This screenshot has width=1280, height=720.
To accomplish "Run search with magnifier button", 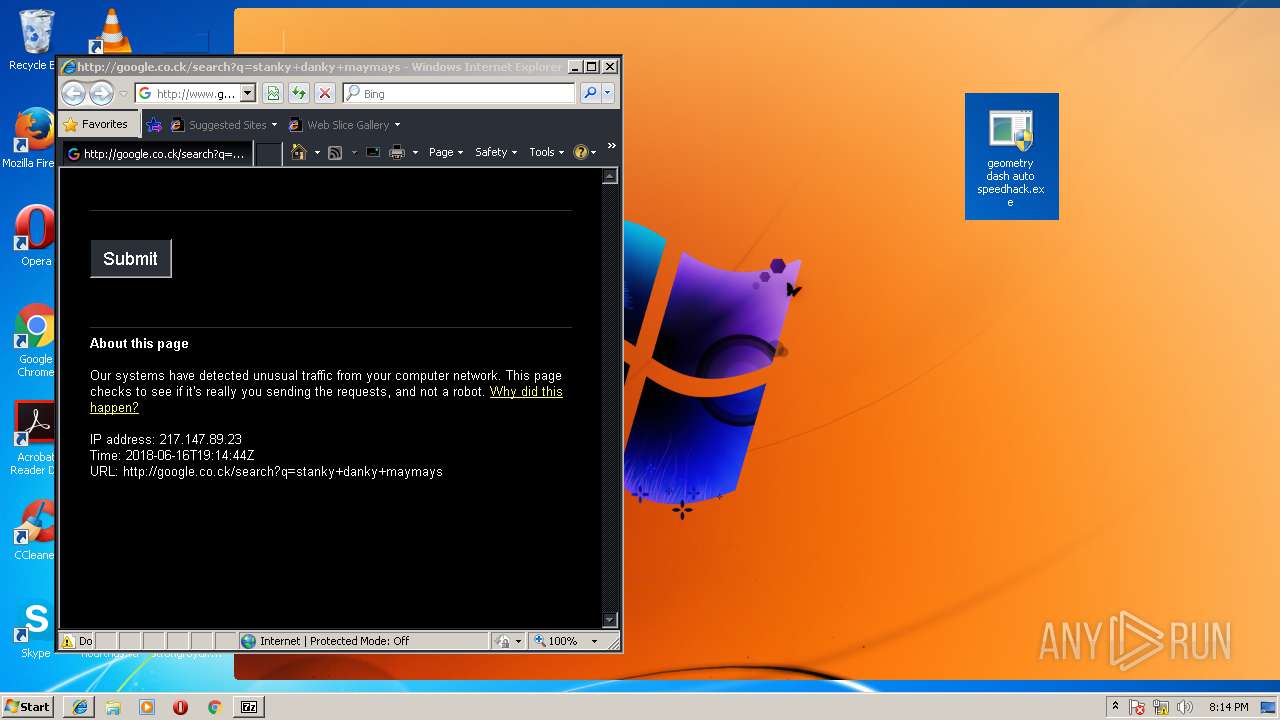I will pyautogui.click(x=590, y=93).
